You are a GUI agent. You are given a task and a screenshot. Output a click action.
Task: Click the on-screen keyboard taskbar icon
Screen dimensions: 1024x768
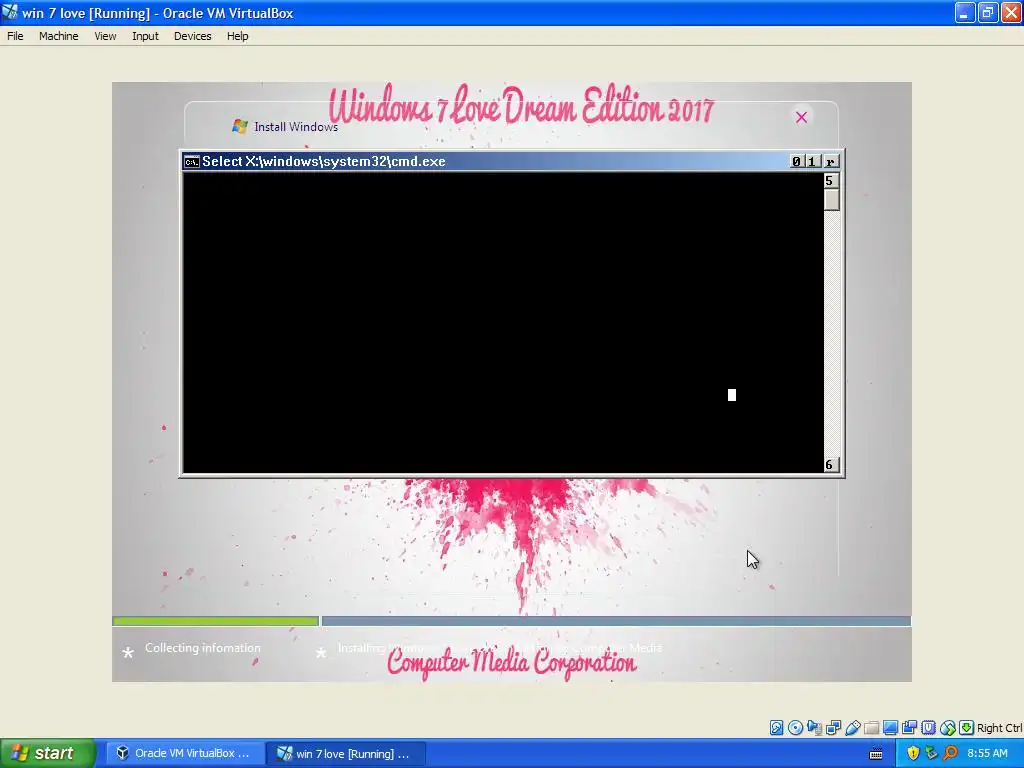coord(876,754)
